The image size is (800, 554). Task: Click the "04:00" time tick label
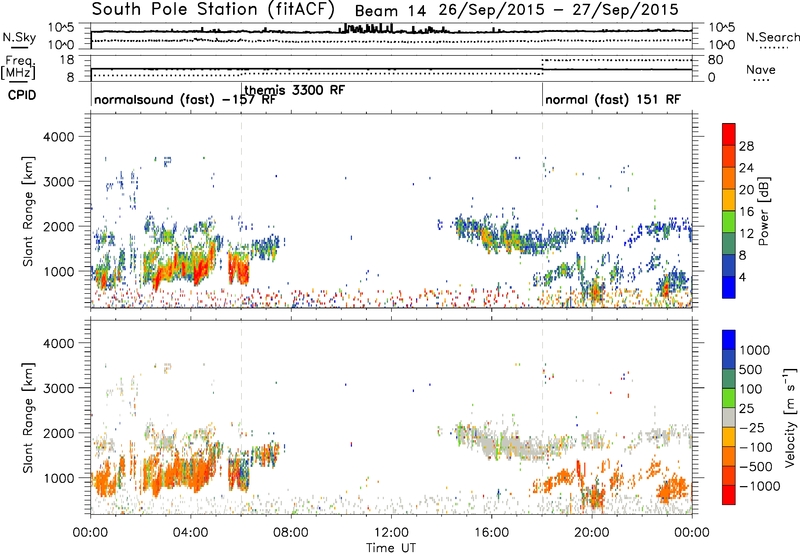coord(190,533)
